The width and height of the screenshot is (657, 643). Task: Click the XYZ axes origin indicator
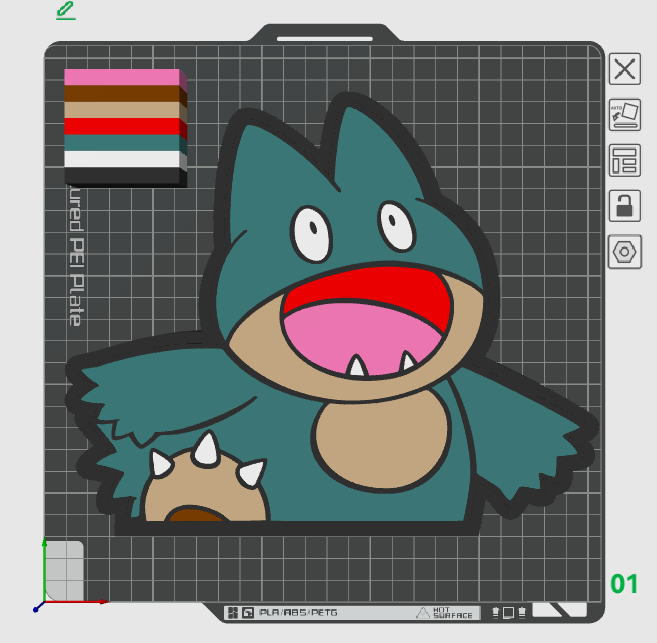click(x=38, y=605)
